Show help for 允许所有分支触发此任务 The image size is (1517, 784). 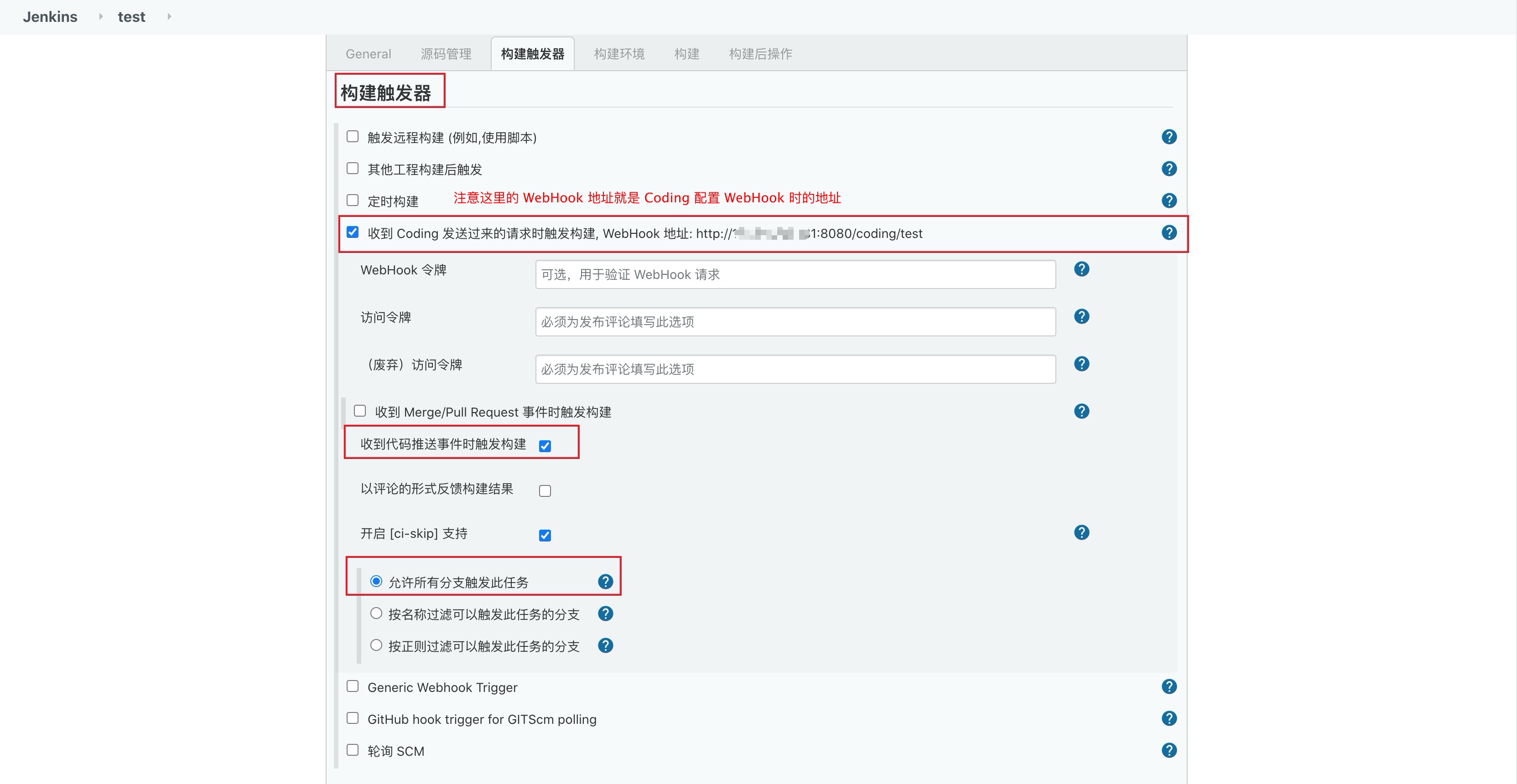point(605,582)
